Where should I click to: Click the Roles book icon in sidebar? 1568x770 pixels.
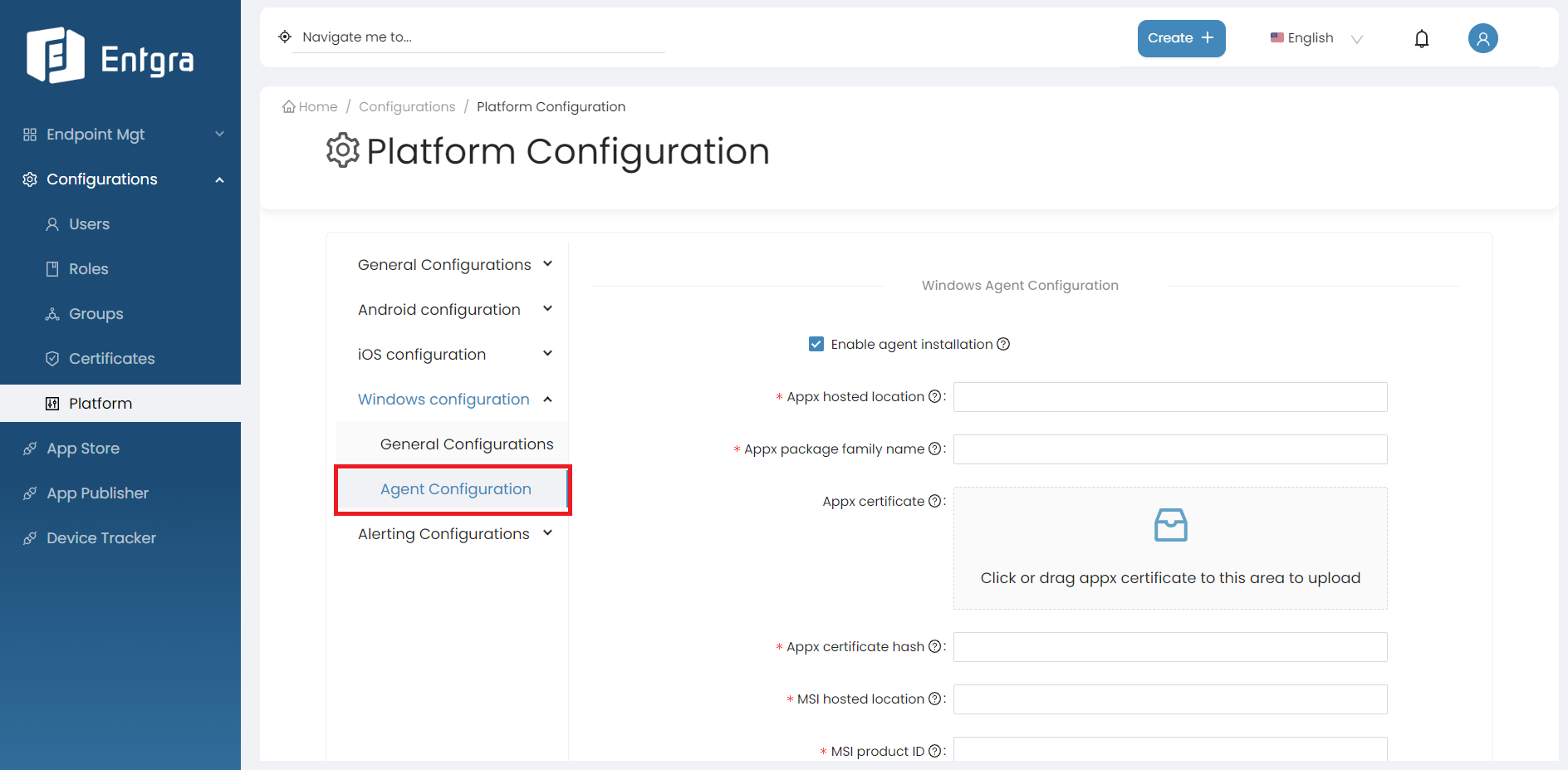coord(52,269)
